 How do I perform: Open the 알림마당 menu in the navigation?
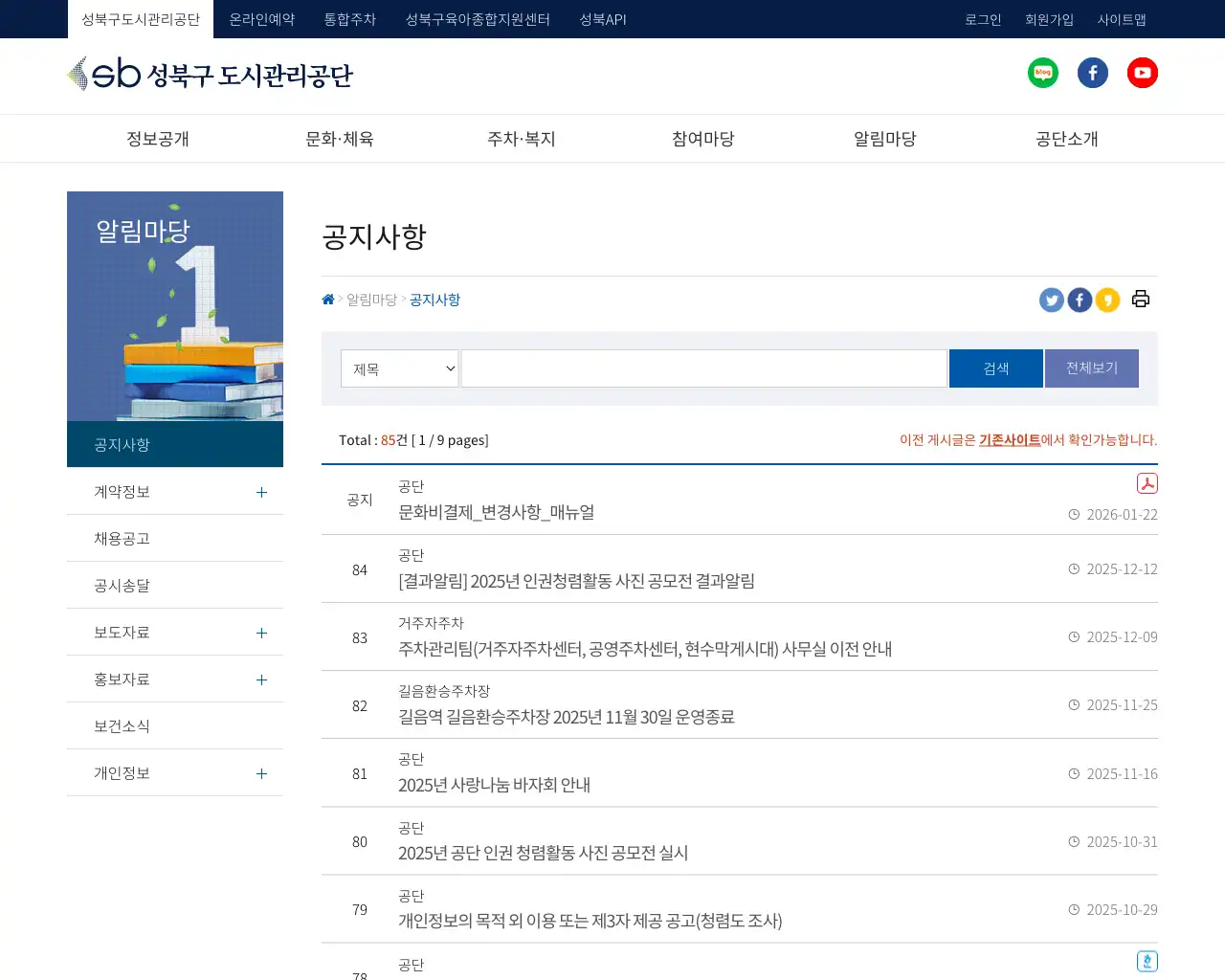[x=884, y=138]
